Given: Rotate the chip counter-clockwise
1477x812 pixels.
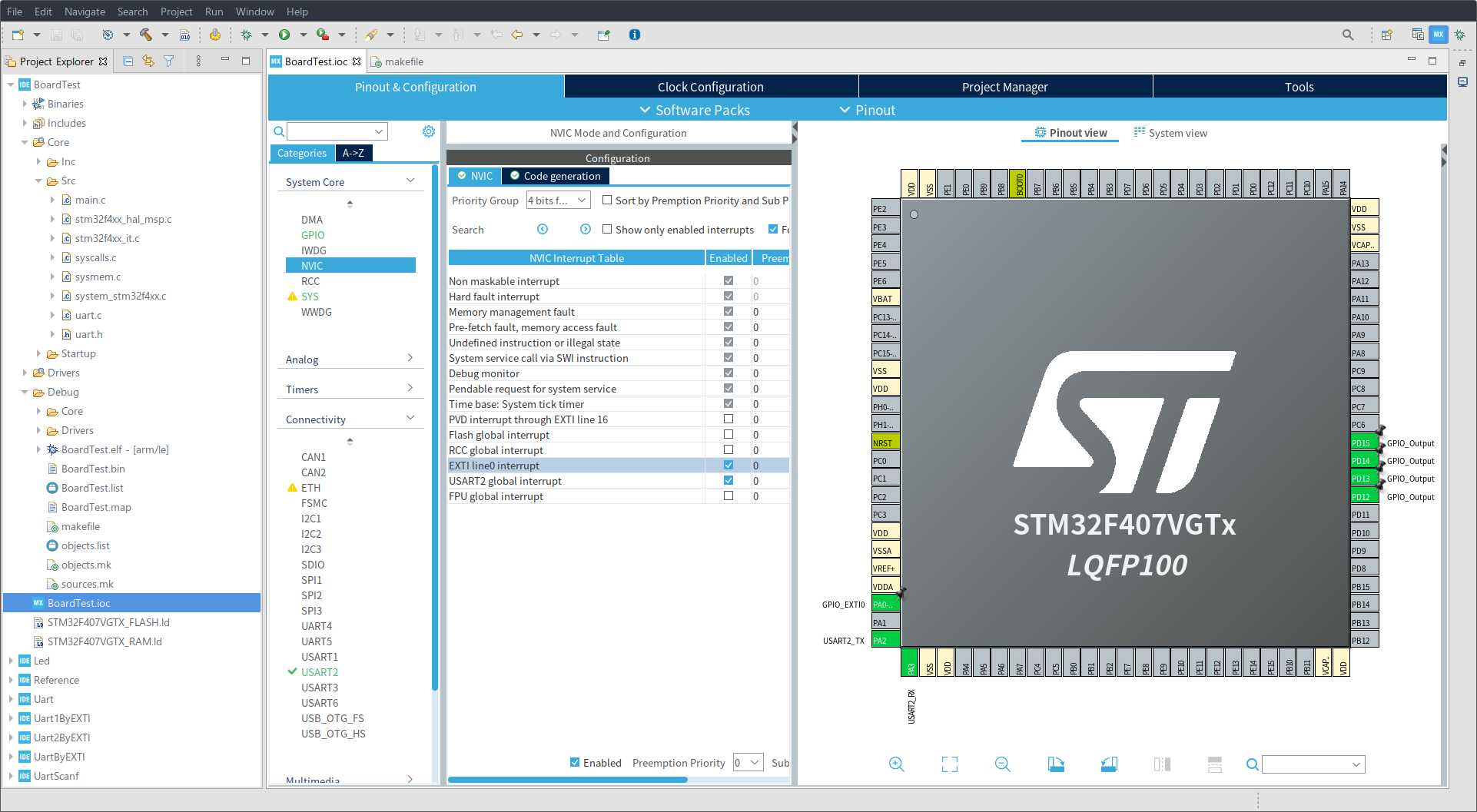Looking at the screenshot, I should (x=1109, y=764).
